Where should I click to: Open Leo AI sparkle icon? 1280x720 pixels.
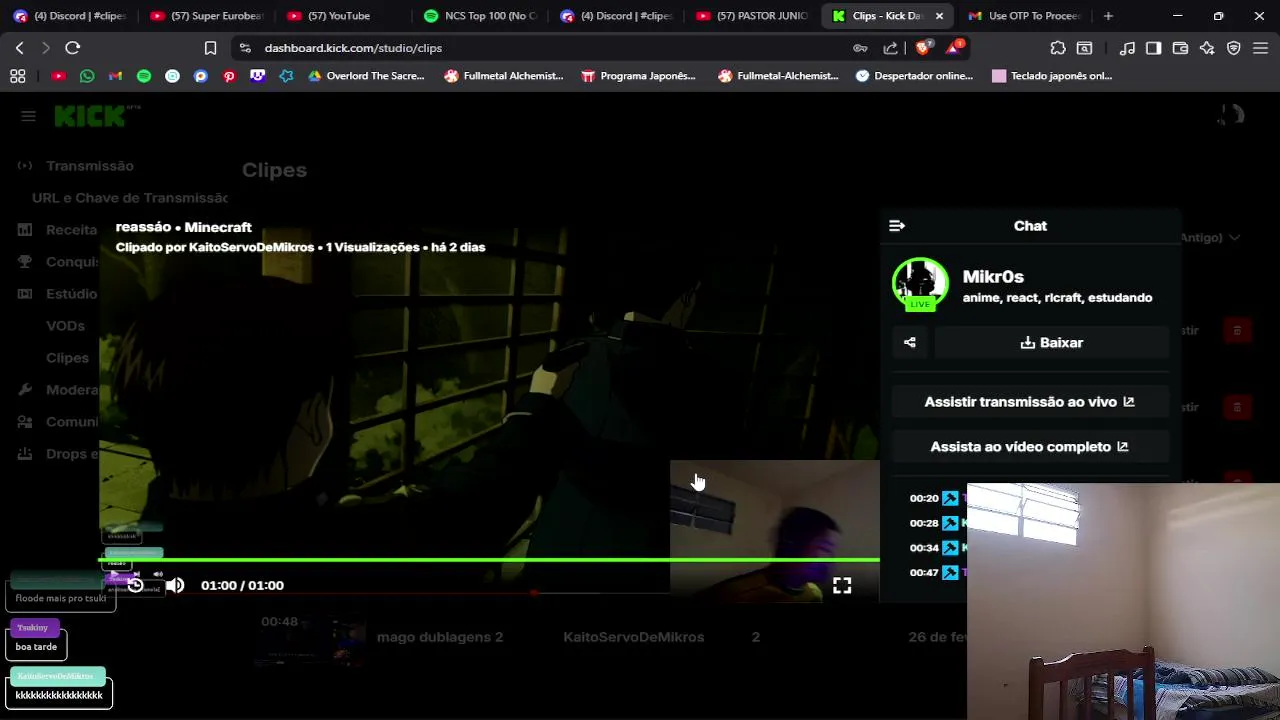(x=1207, y=48)
